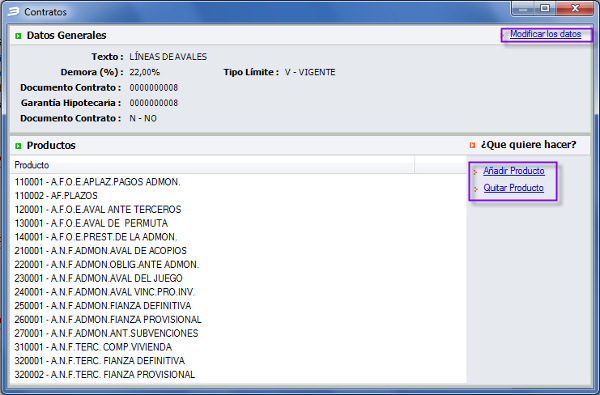Select row 130001 - A.F.O.E.AVAL DE PERMUTA
600x395 pixels.
(x=238, y=223)
